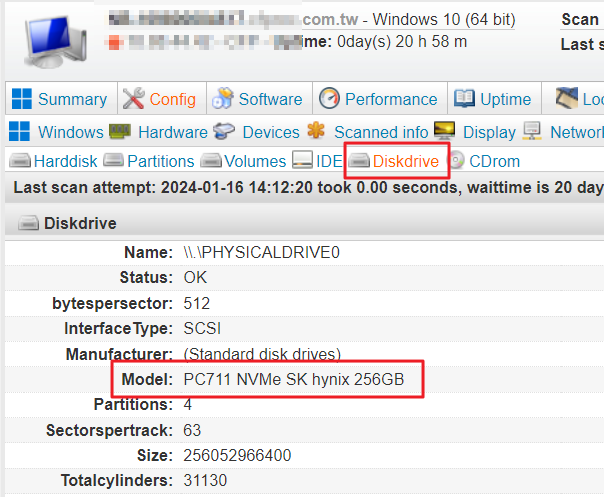Click the wrench icon on the Config tab
This screenshot has height=497, width=604.
tap(134, 99)
